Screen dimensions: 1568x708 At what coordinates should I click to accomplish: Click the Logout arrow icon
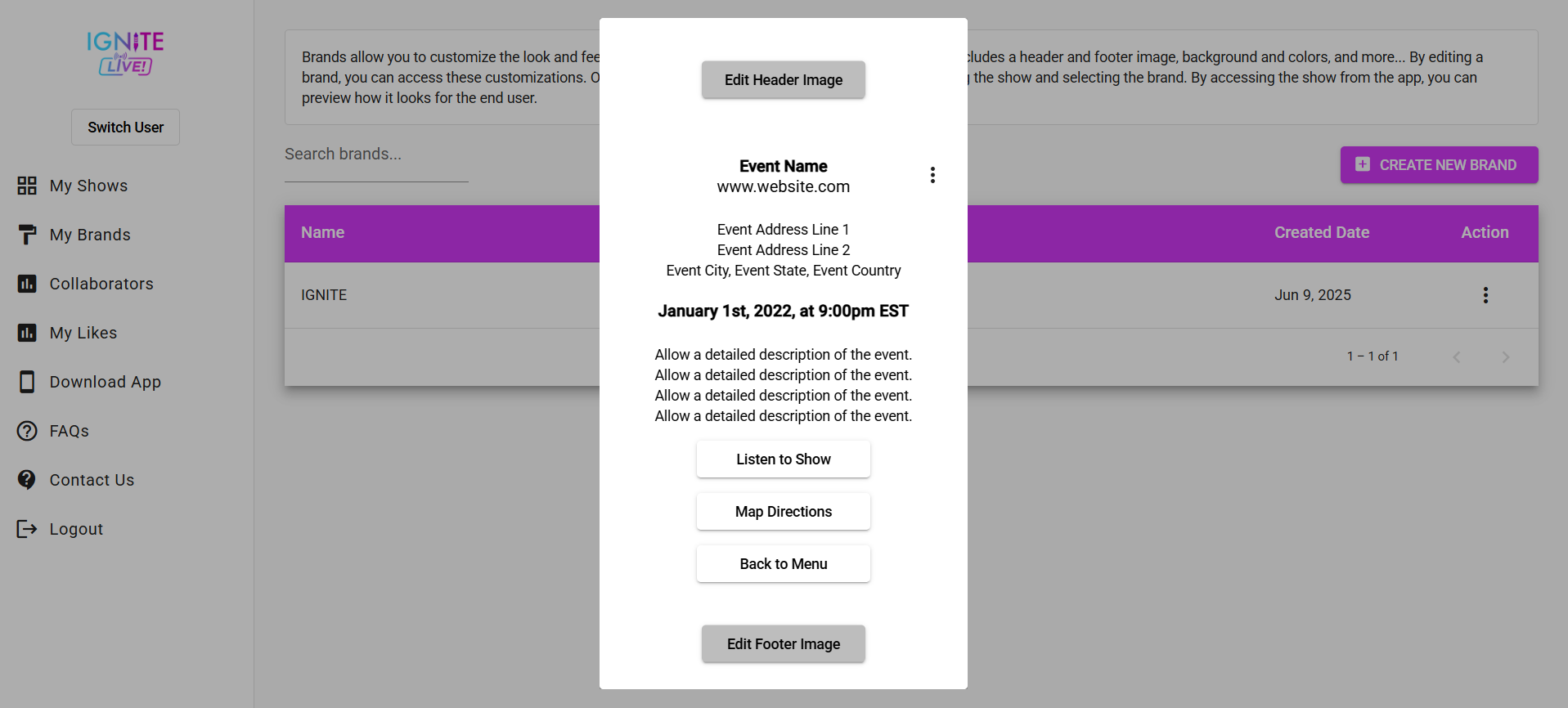pyautogui.click(x=27, y=529)
